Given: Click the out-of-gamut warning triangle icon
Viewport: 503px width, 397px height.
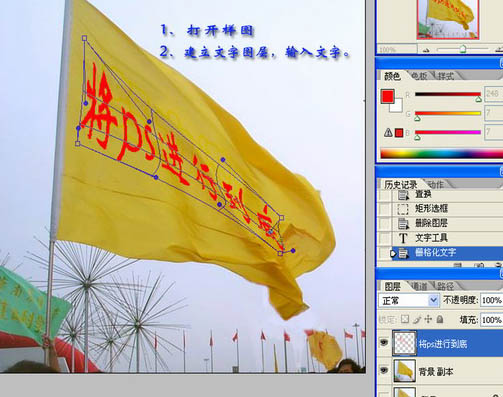Looking at the screenshot, I should [x=388, y=133].
